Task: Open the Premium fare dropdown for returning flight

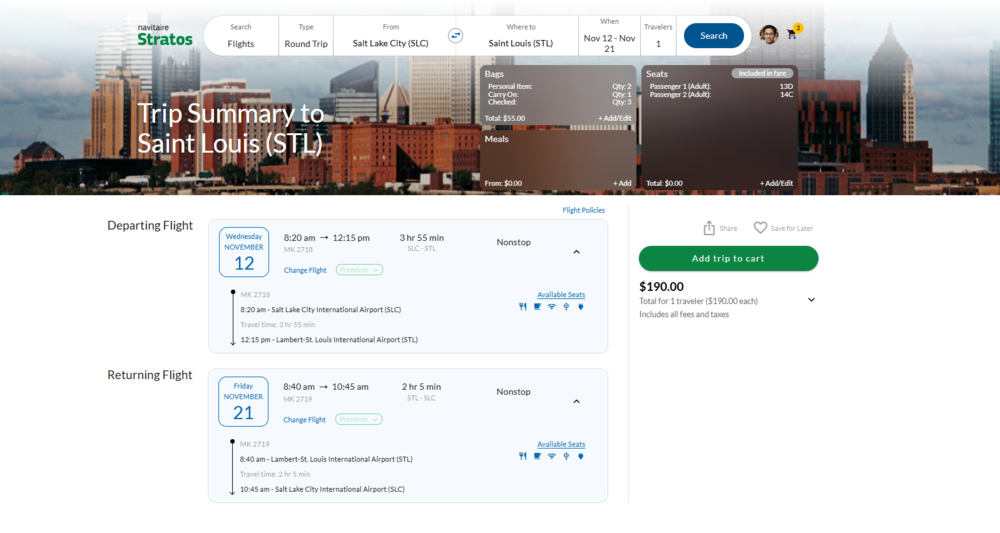Action: pos(359,420)
